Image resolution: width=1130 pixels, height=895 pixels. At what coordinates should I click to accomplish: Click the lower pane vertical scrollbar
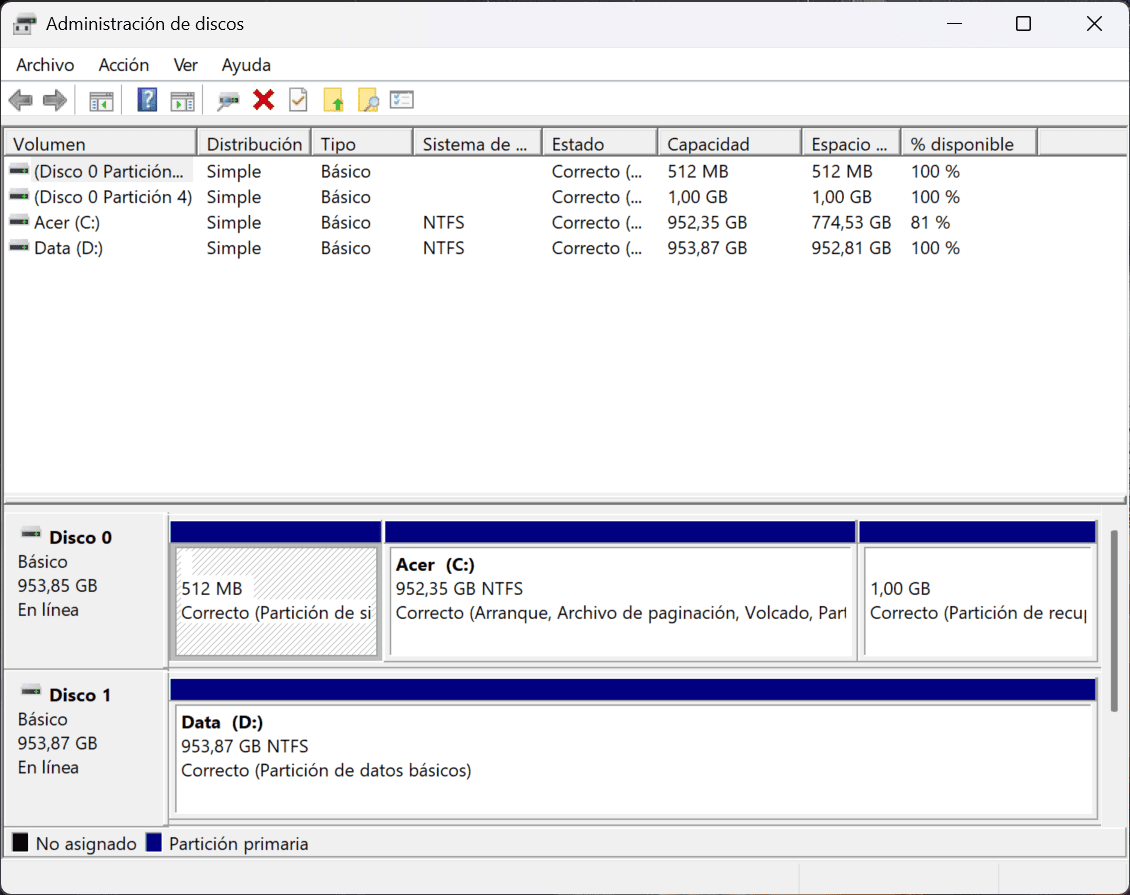click(1115, 620)
